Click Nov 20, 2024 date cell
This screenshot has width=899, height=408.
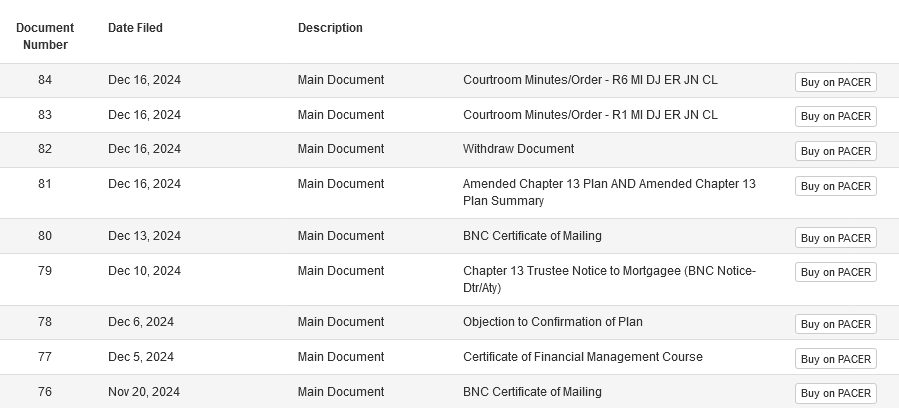[x=144, y=392]
